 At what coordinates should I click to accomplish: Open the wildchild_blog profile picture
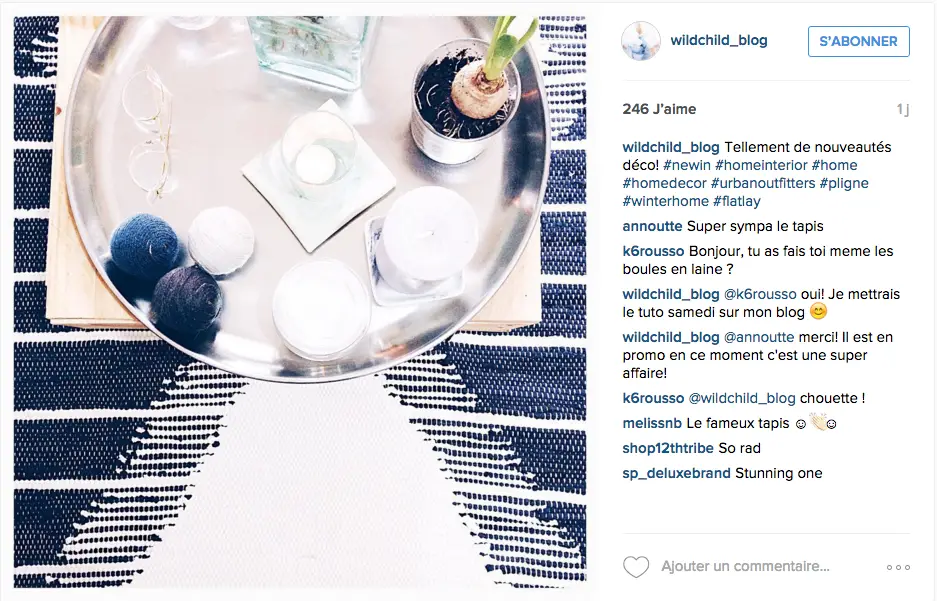point(641,41)
